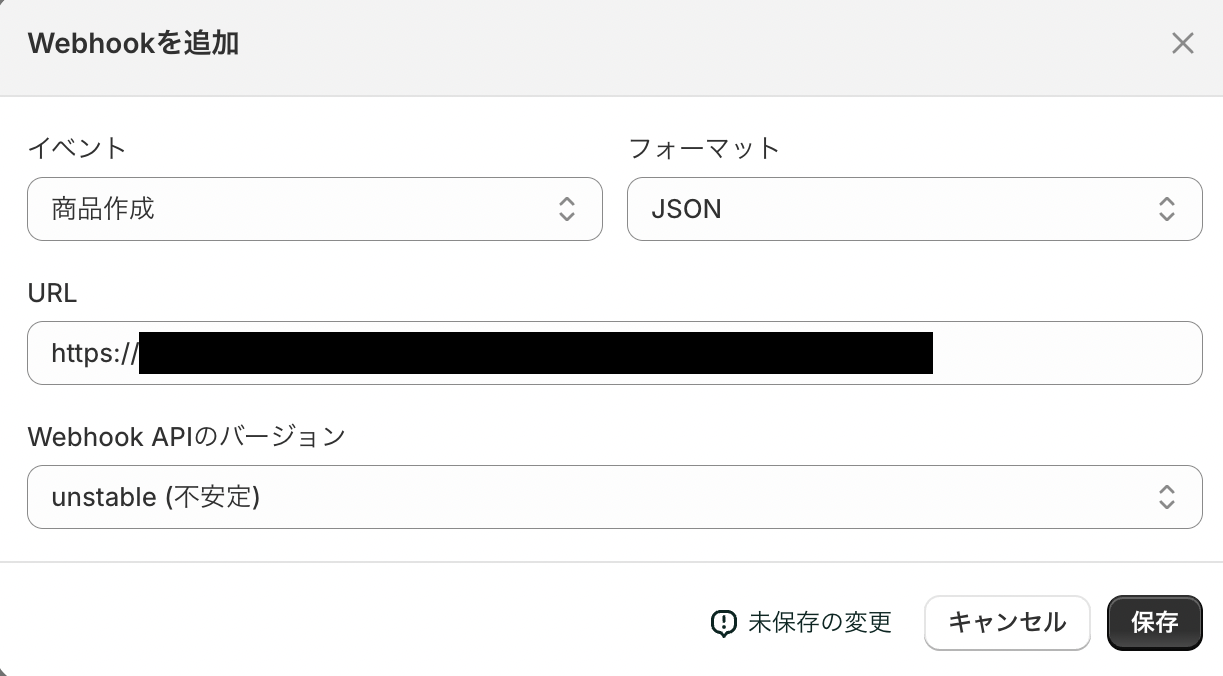Click the unstable (不安定) version text
Viewport: 1223px width, 676px height.
156,497
